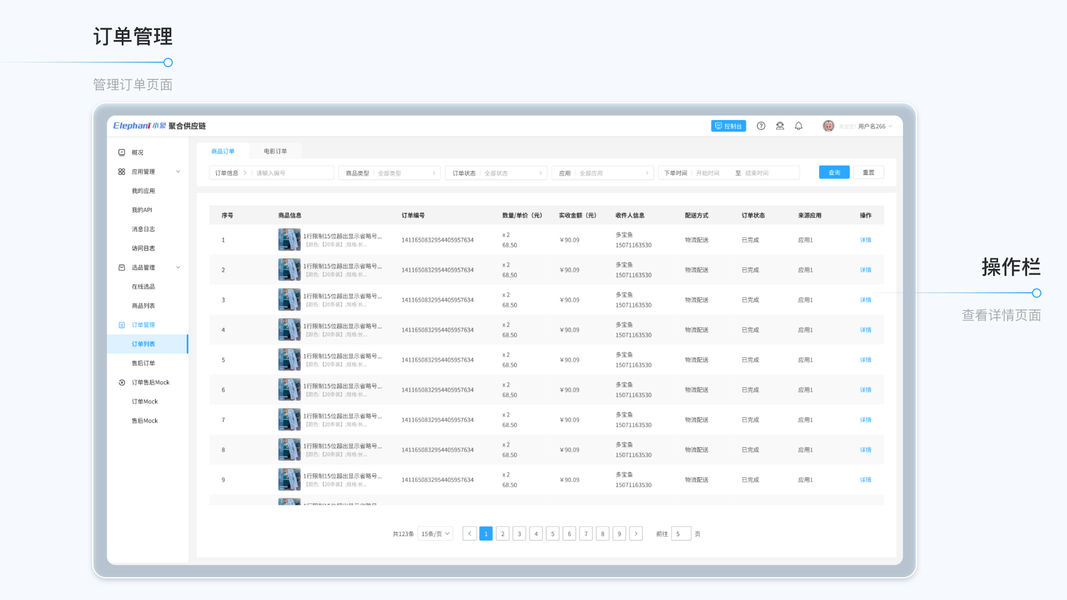Collapse the 应用管理 menu chevron

pos(178,171)
